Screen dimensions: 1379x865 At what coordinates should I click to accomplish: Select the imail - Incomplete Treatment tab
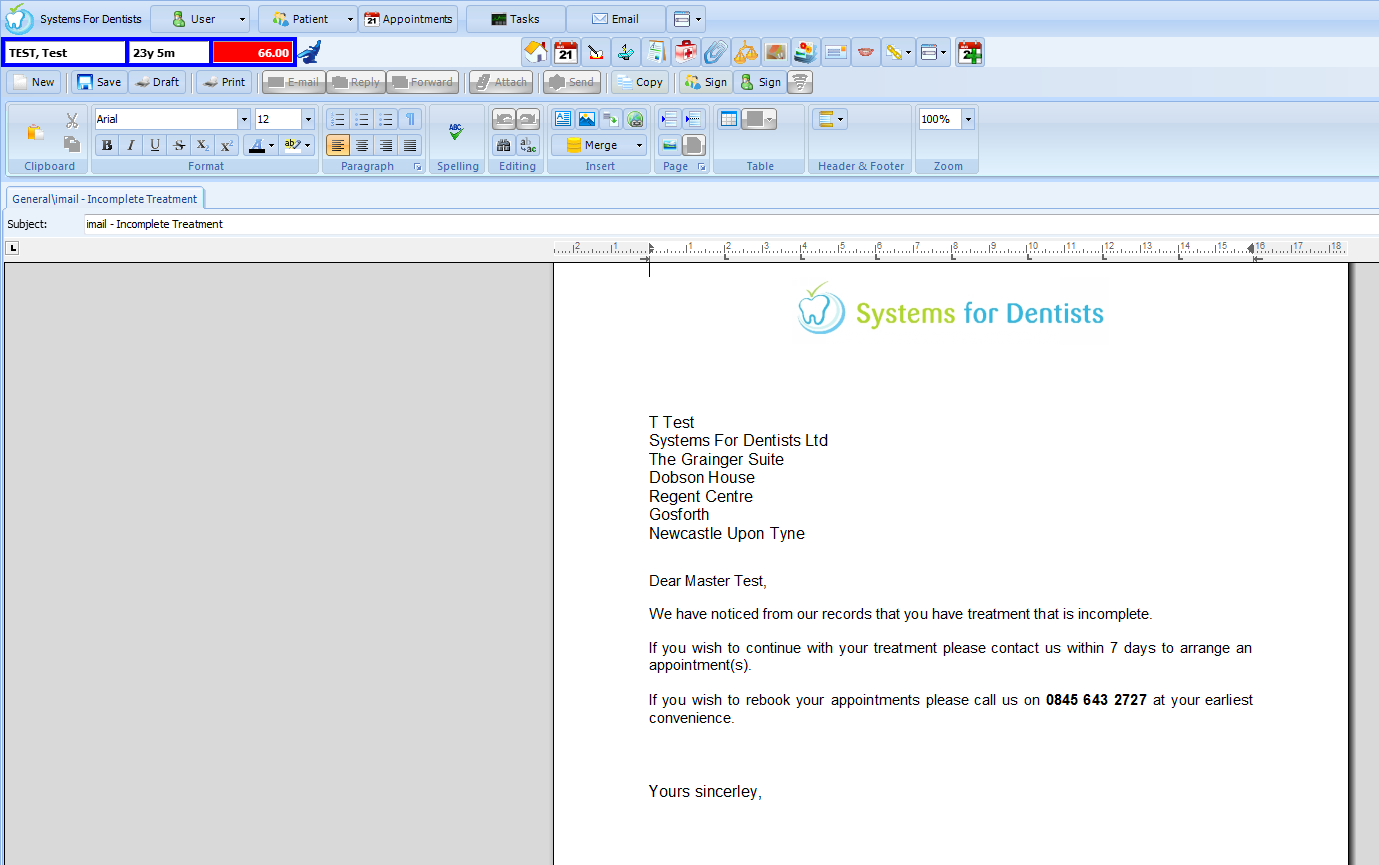click(105, 199)
